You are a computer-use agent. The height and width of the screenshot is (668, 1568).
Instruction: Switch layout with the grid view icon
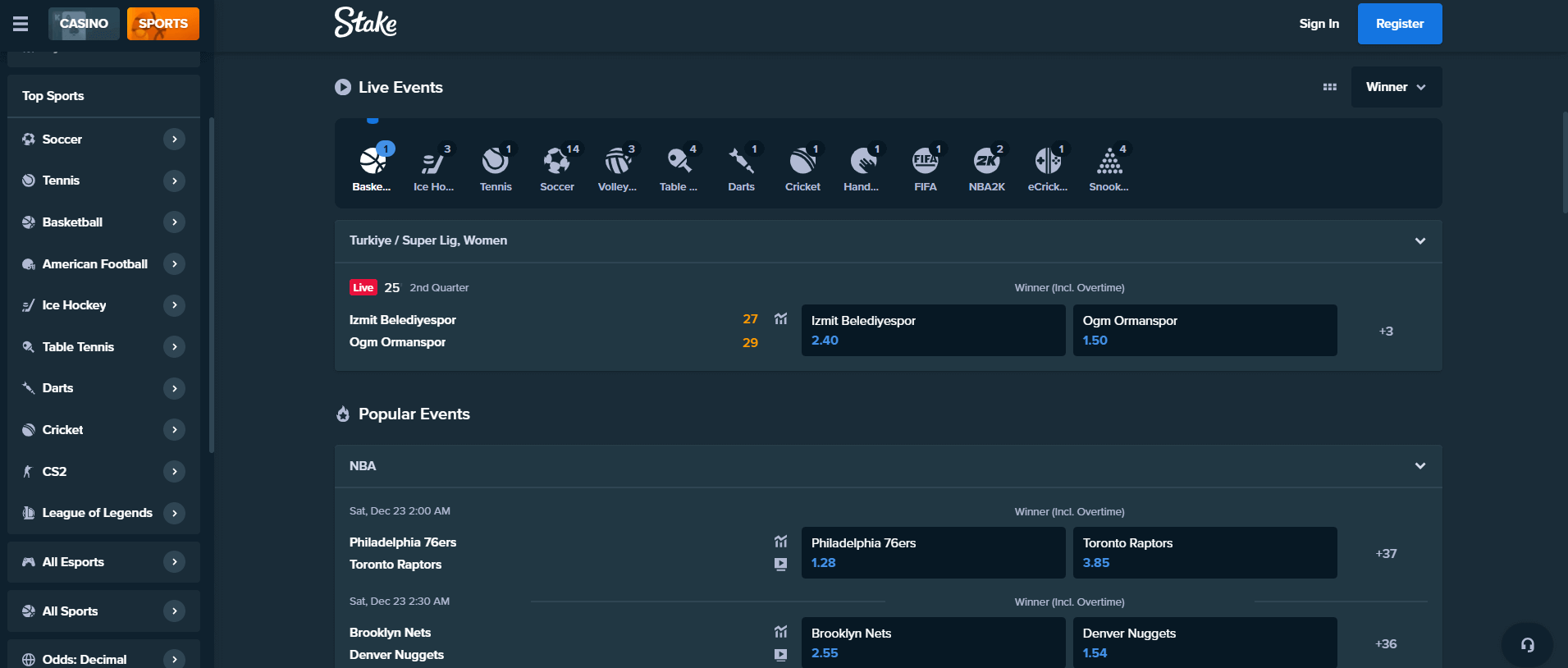pyautogui.click(x=1330, y=87)
